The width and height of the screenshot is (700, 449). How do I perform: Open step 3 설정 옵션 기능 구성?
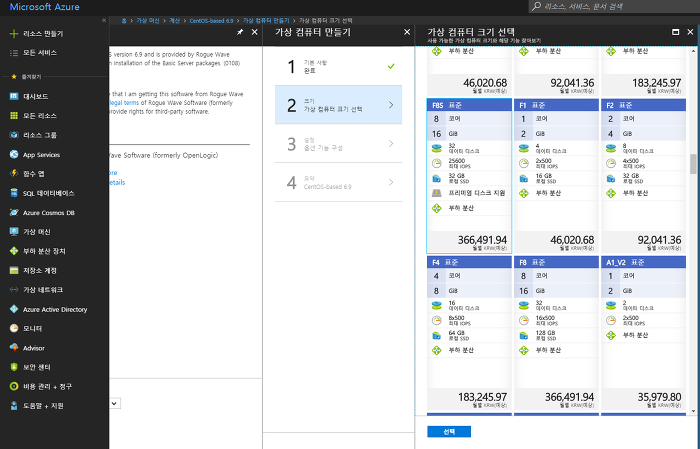338,144
